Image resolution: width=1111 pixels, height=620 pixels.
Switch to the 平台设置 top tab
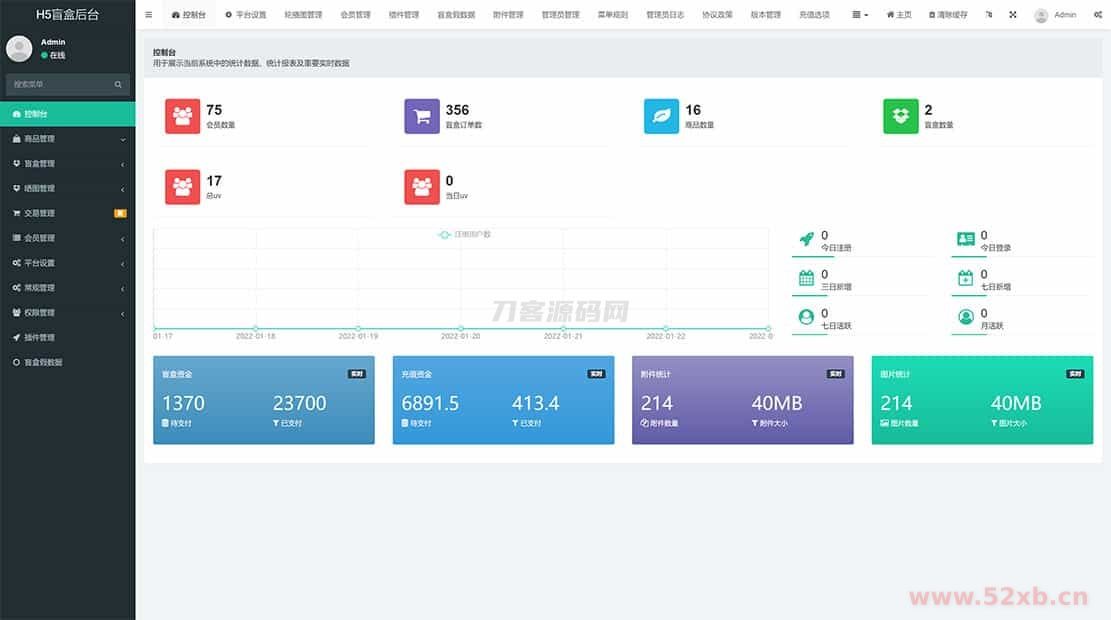(246, 15)
